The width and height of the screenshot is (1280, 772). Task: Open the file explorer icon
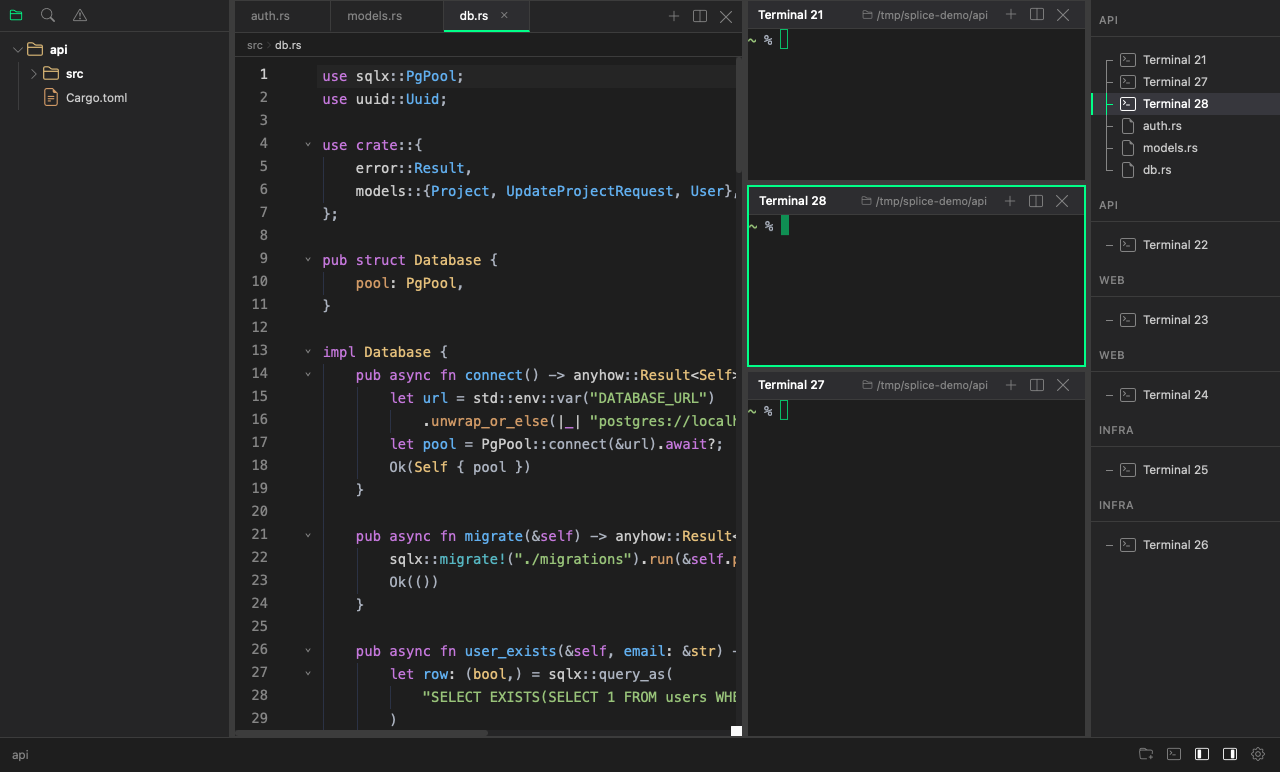click(15, 15)
